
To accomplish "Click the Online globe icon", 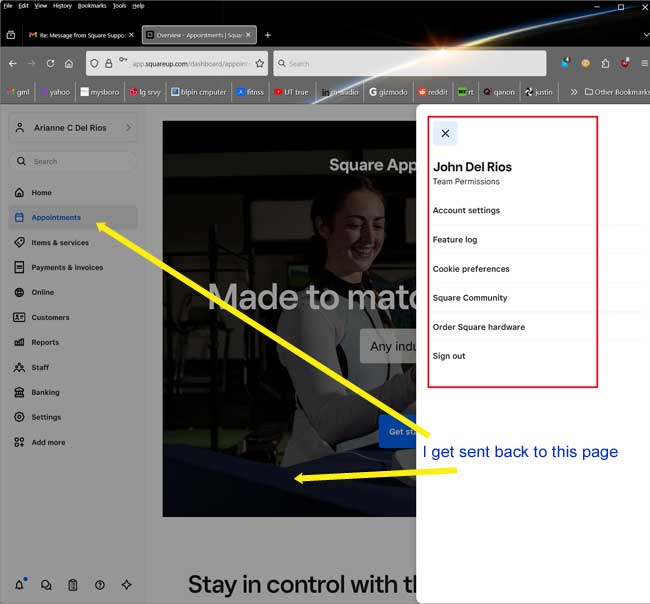I will coord(19,292).
